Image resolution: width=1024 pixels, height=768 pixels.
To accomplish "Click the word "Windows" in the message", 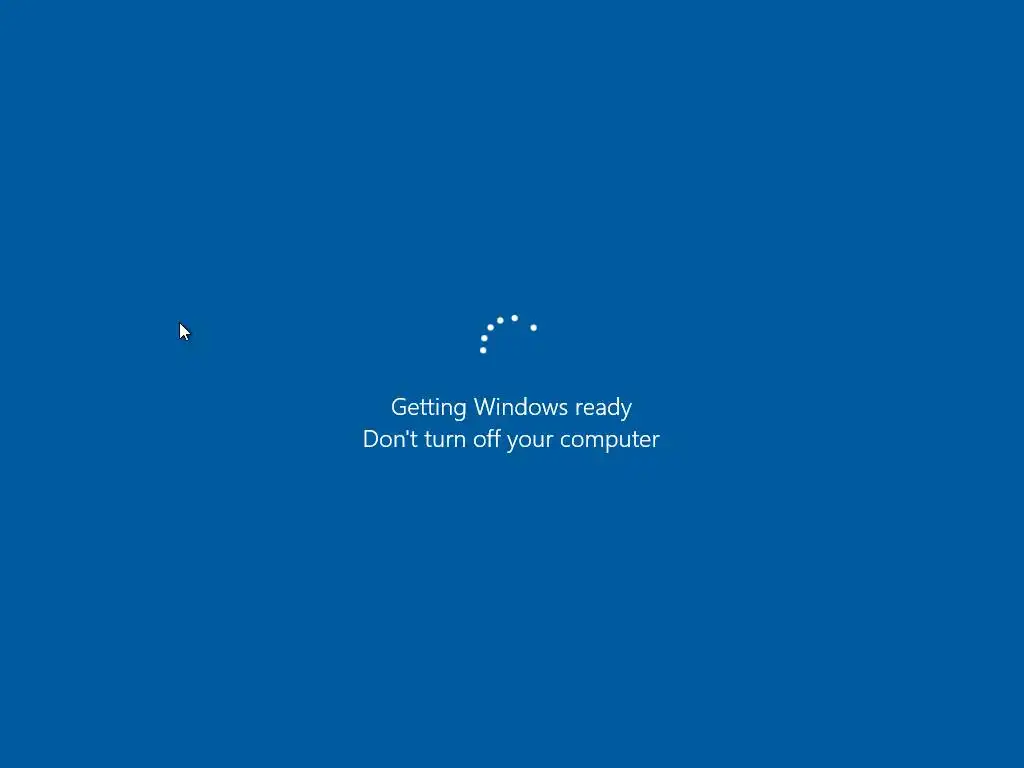I will pos(520,407).
